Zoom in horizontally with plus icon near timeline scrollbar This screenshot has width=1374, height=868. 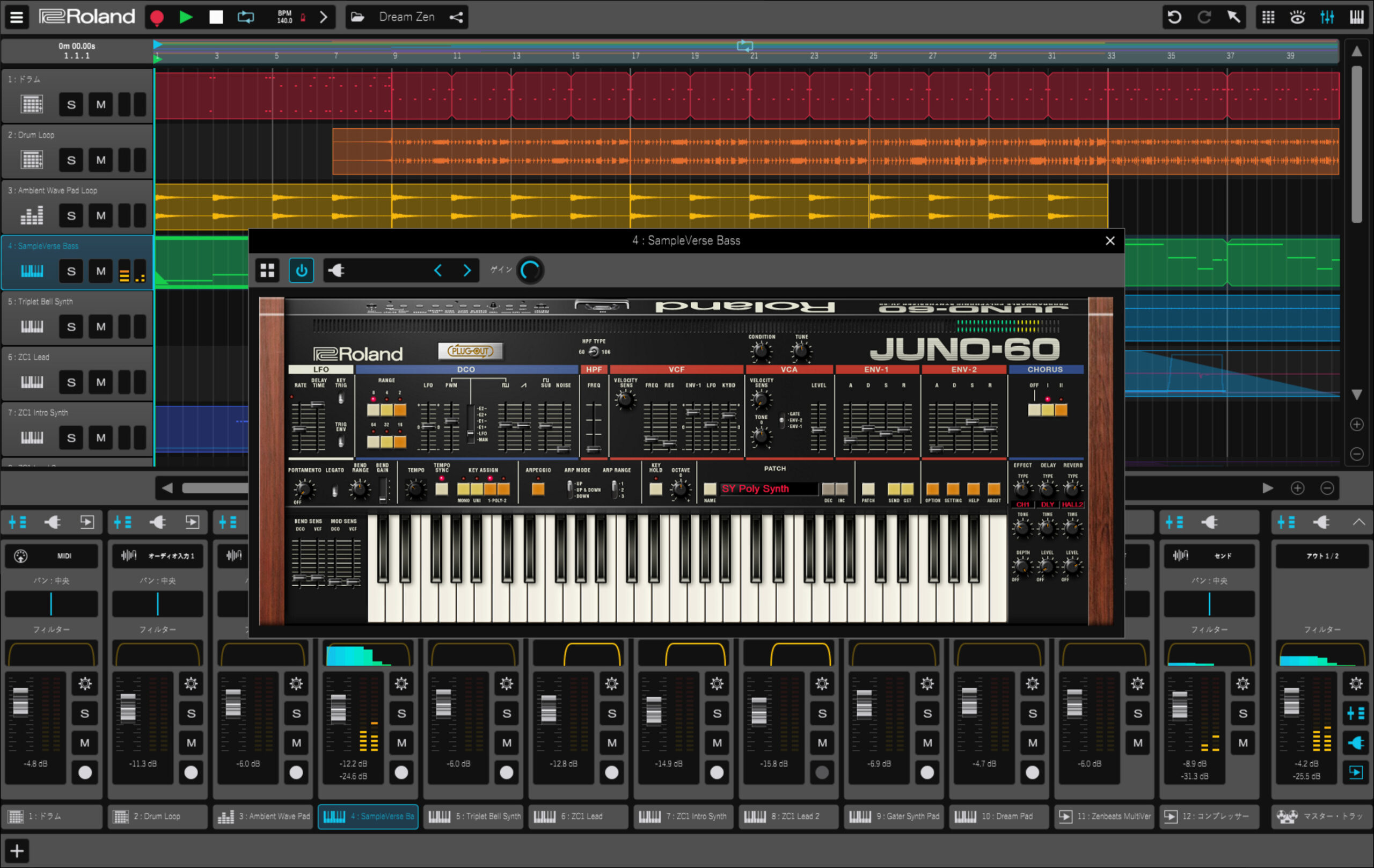tap(1298, 488)
